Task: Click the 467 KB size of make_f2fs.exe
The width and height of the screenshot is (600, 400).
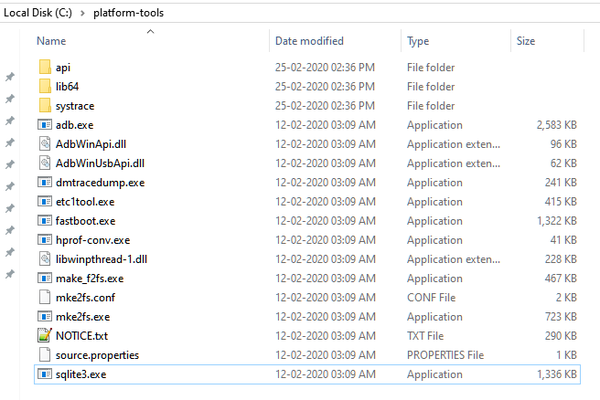Action: [x=561, y=278]
